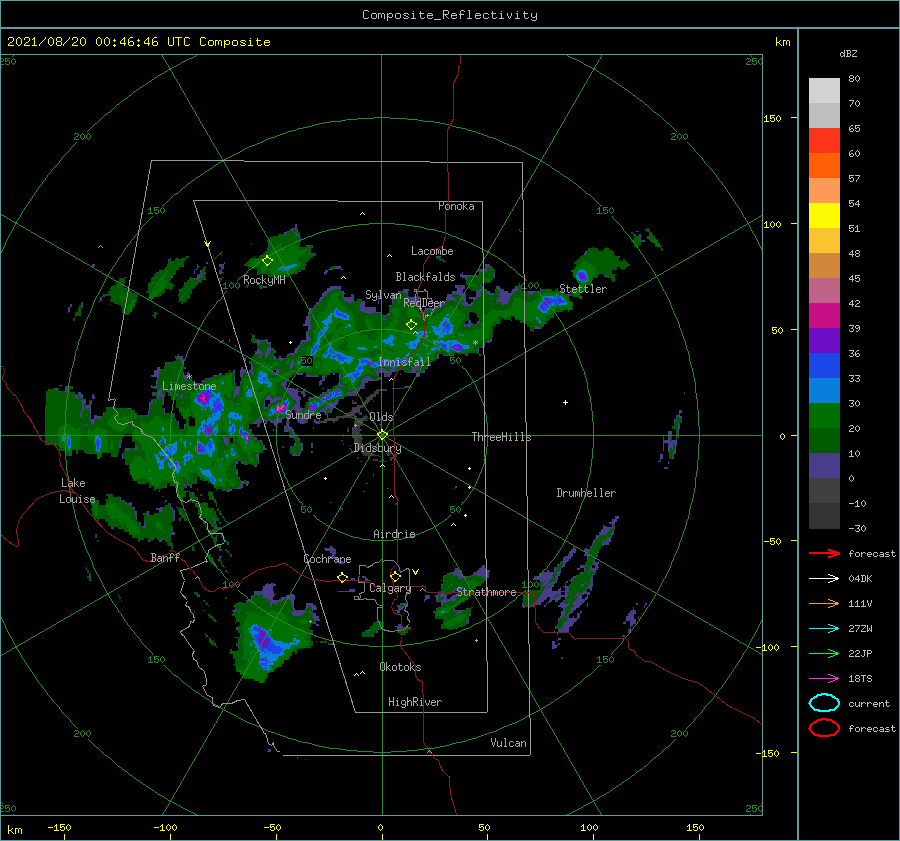Click the ThreeHills town label
900x841 pixels.
[x=501, y=437]
